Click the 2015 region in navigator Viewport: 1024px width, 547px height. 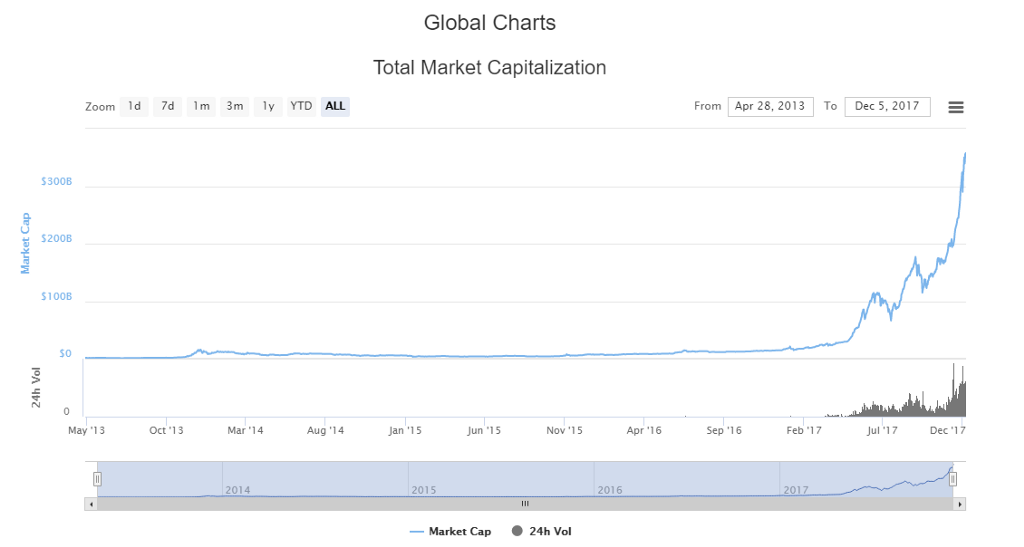pos(500,478)
